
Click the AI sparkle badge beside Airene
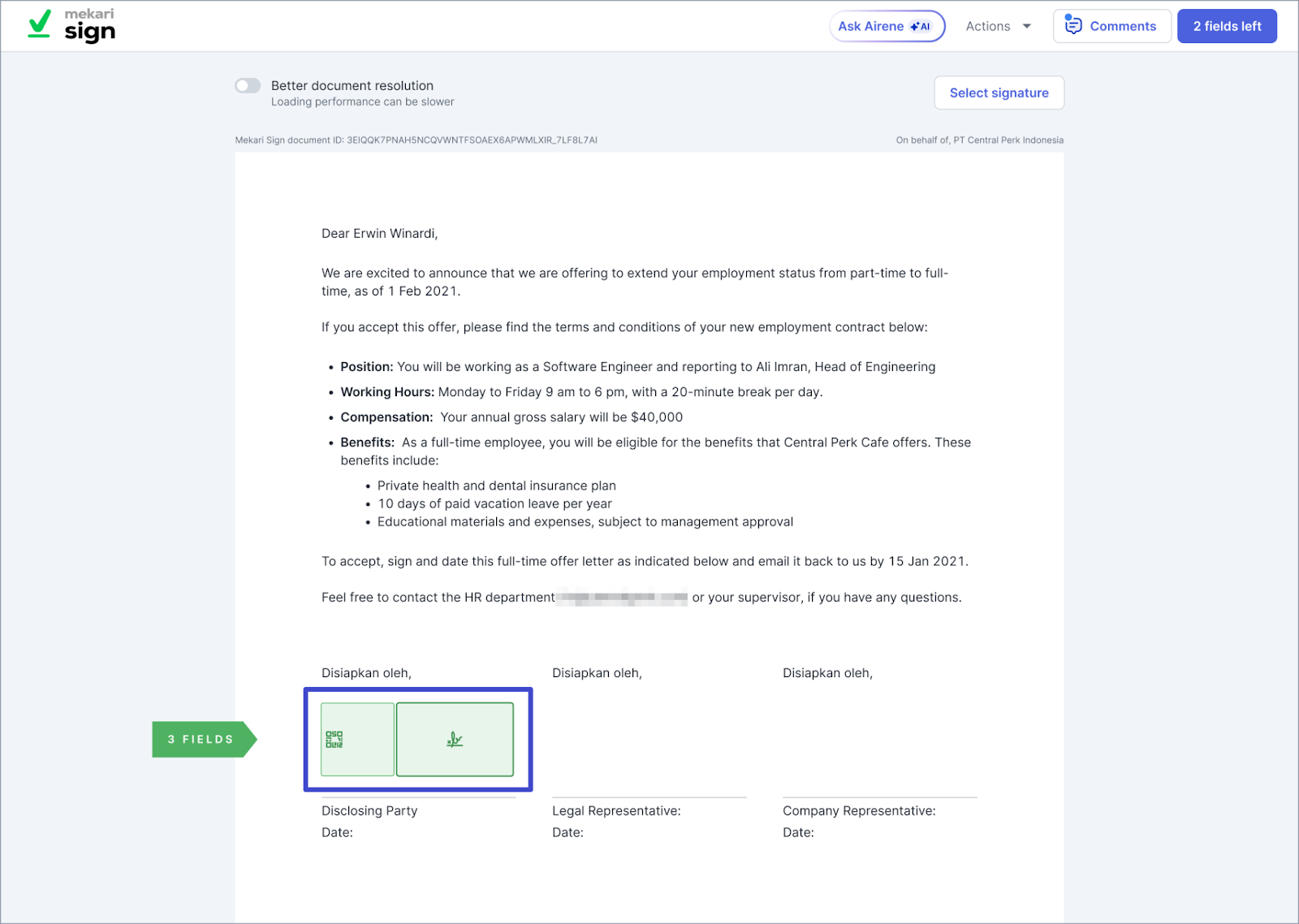coord(921,27)
